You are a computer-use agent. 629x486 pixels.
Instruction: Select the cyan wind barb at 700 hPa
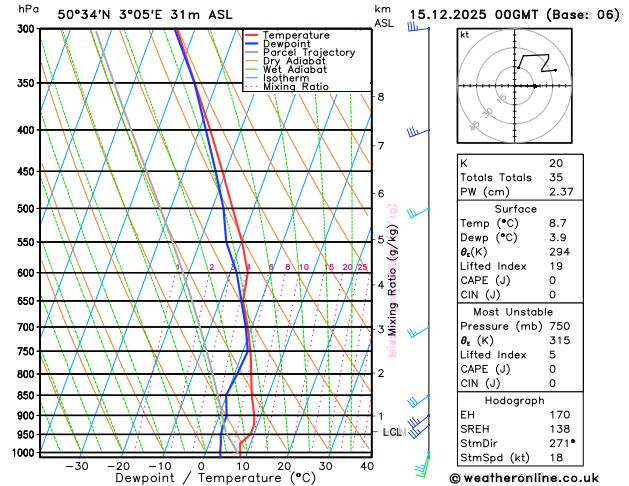[418, 332]
